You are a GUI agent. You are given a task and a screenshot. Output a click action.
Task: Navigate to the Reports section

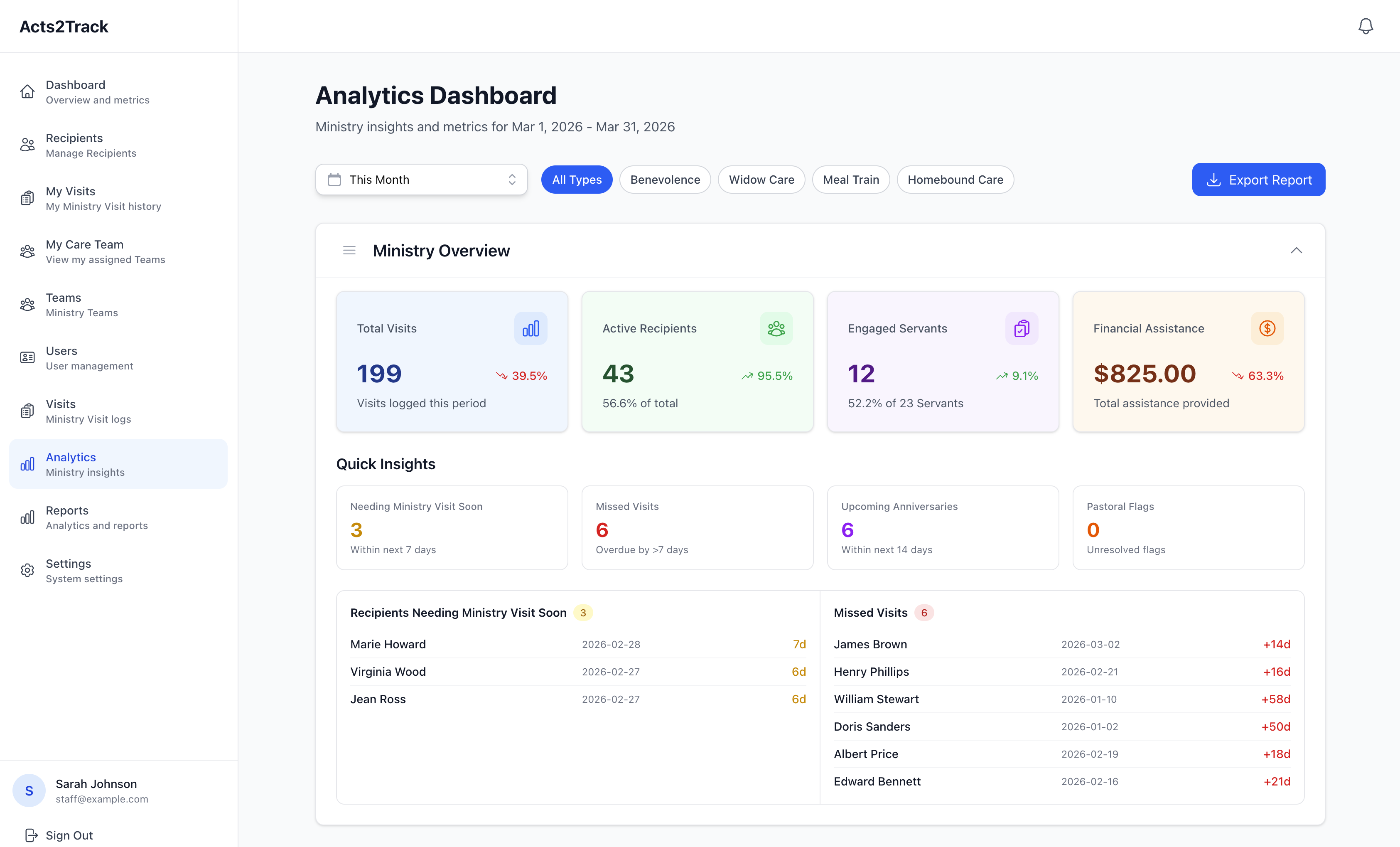pyautogui.click(x=28, y=517)
